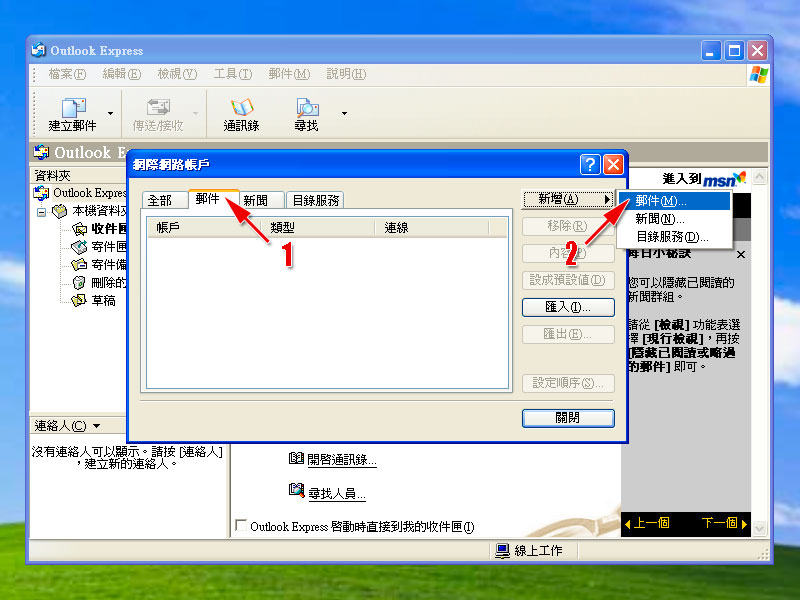Maximize the Outlook Express window
Screen dimensions: 800x600
(x=734, y=51)
